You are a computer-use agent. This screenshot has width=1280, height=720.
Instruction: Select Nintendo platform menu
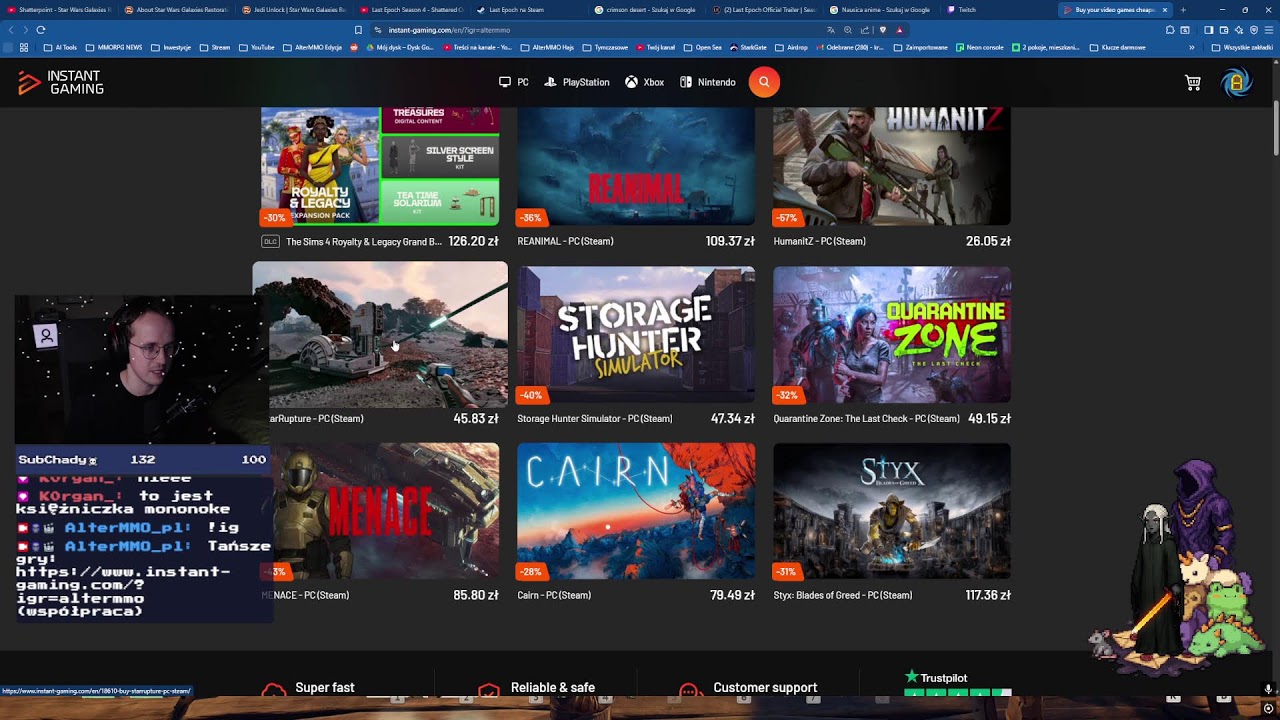pyautogui.click(x=708, y=82)
